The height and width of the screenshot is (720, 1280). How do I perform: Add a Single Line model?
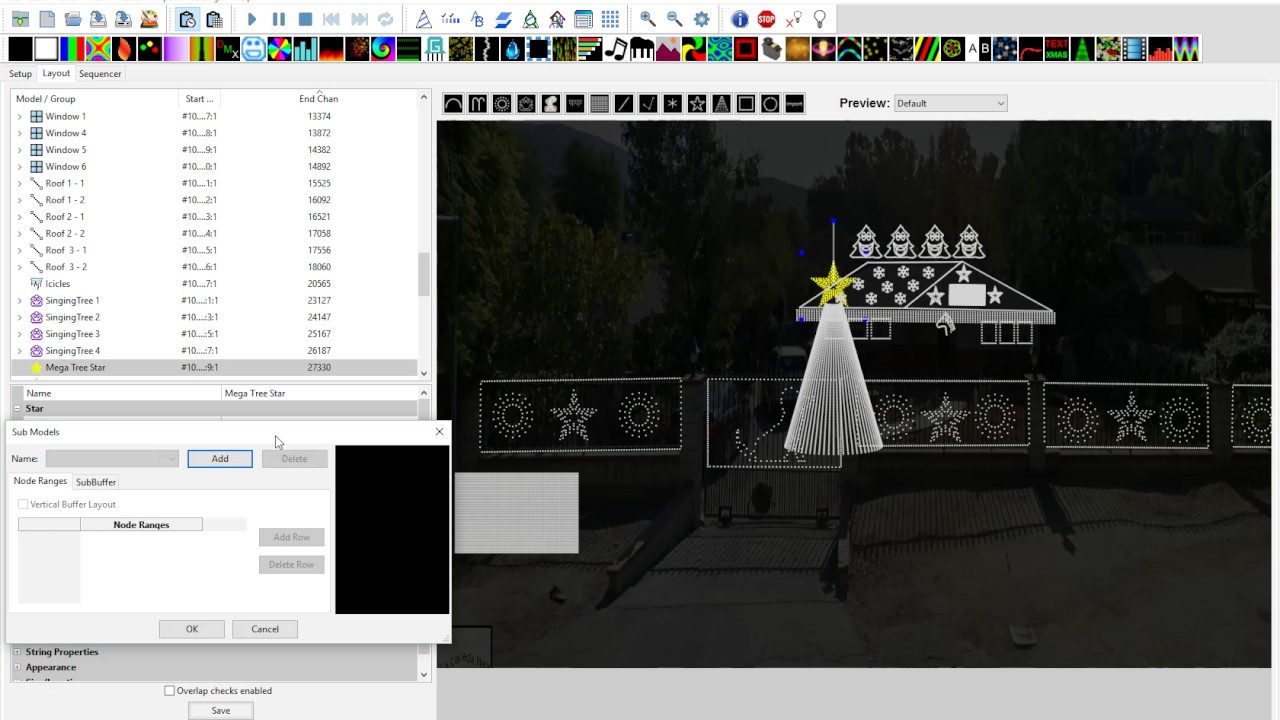(x=624, y=104)
